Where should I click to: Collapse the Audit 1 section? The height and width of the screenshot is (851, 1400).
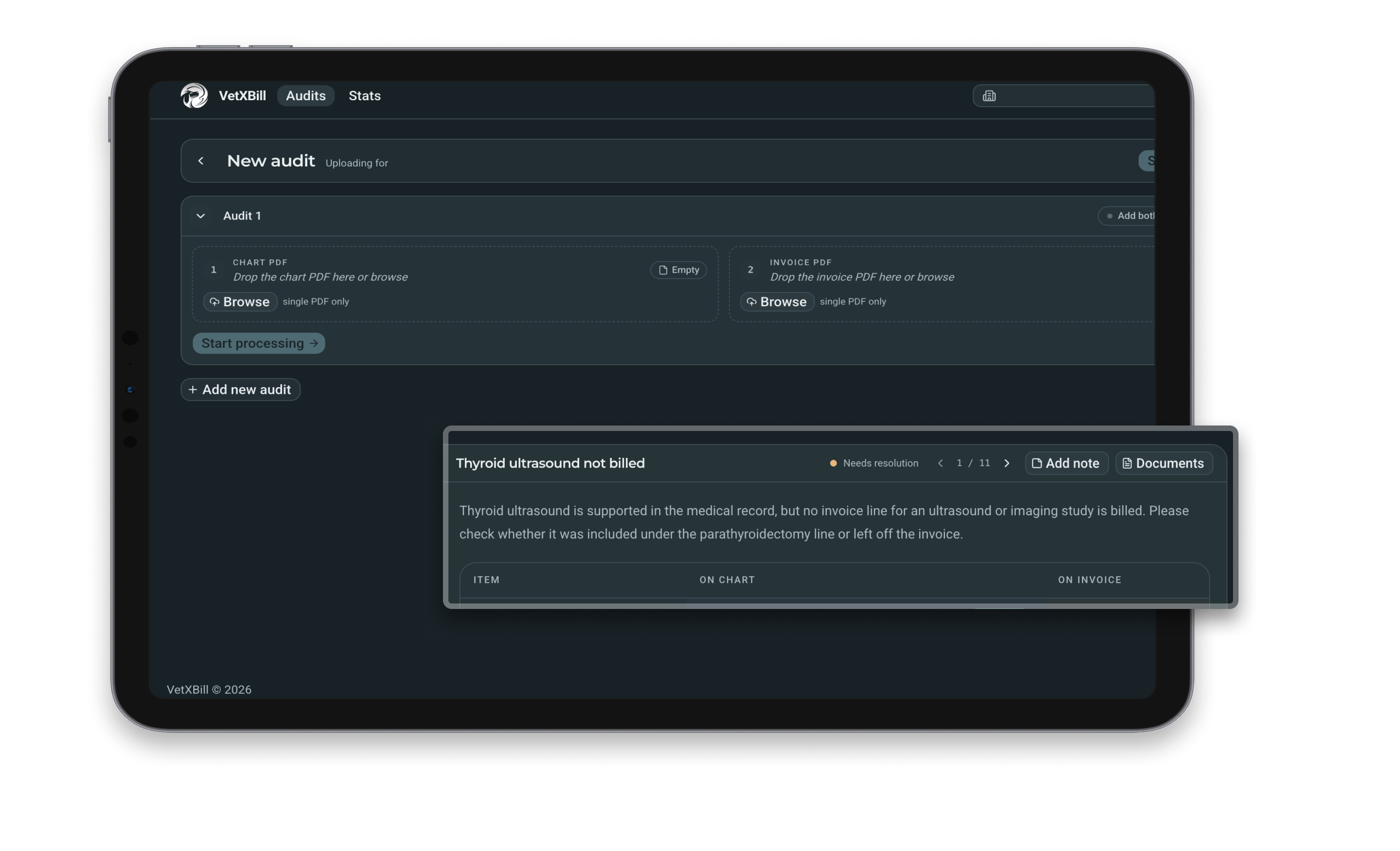[200, 216]
